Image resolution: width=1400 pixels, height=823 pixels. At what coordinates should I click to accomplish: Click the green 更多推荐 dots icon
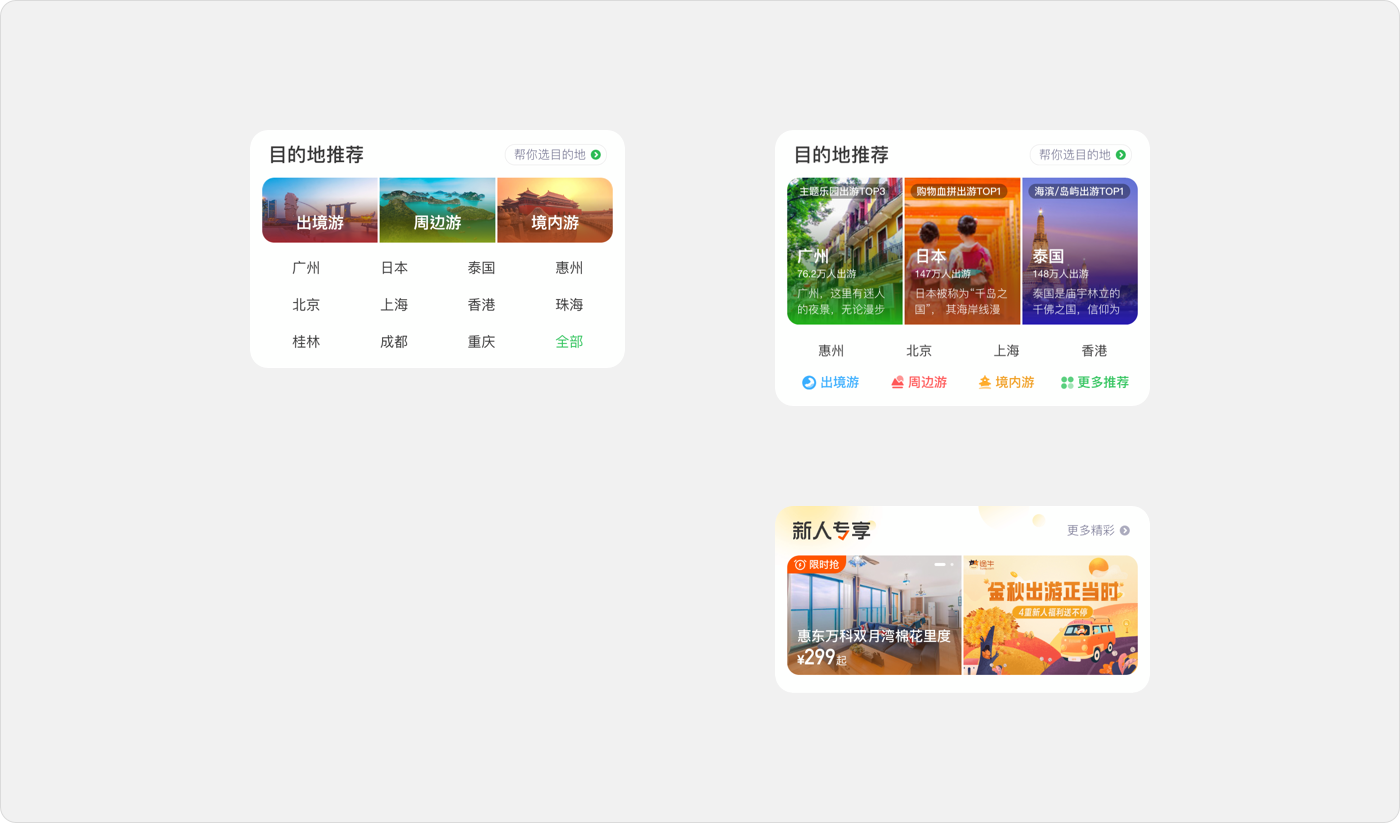pyautogui.click(x=1067, y=382)
